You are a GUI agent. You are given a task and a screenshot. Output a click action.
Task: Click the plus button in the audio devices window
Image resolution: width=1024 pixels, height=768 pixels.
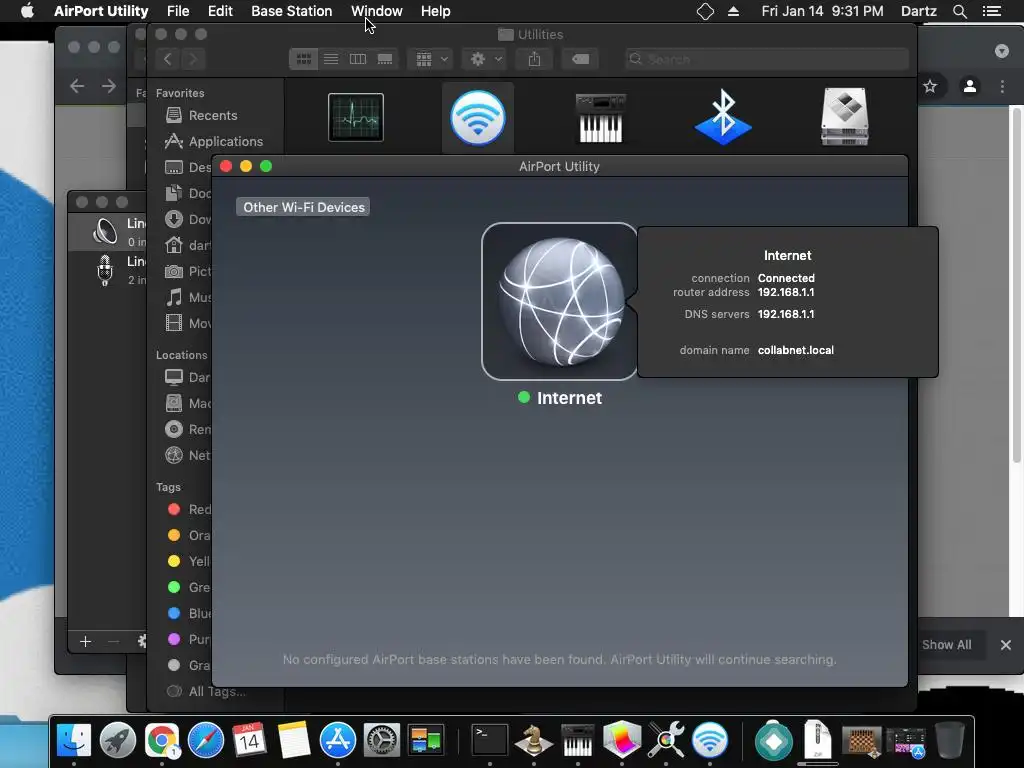pos(86,641)
